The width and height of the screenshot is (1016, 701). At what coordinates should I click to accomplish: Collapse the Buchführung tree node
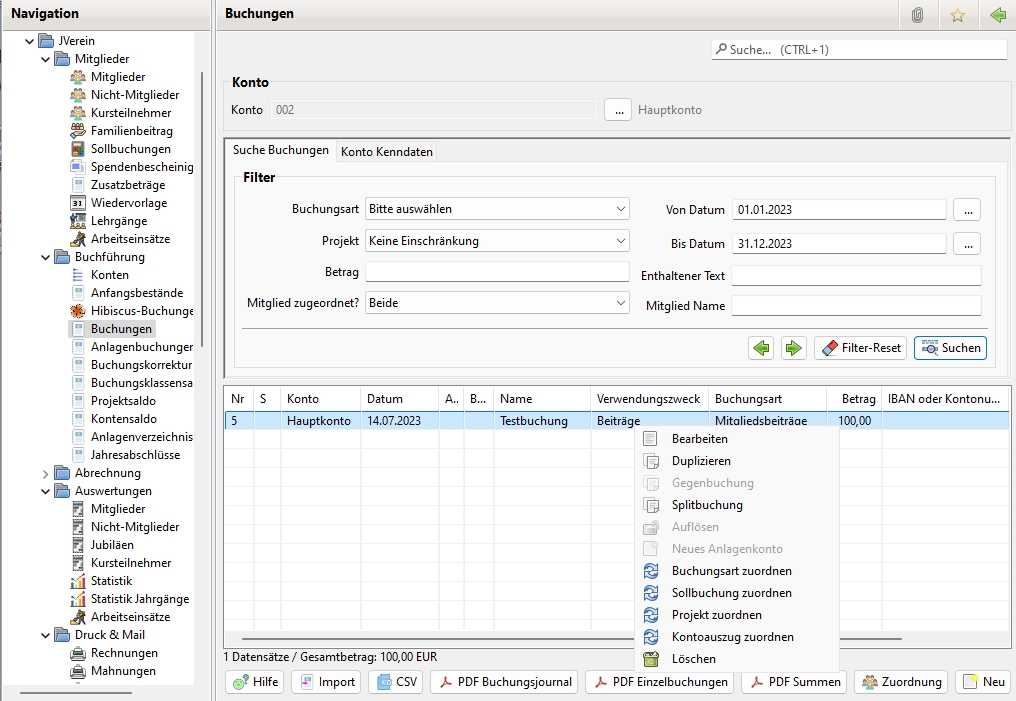click(45, 257)
